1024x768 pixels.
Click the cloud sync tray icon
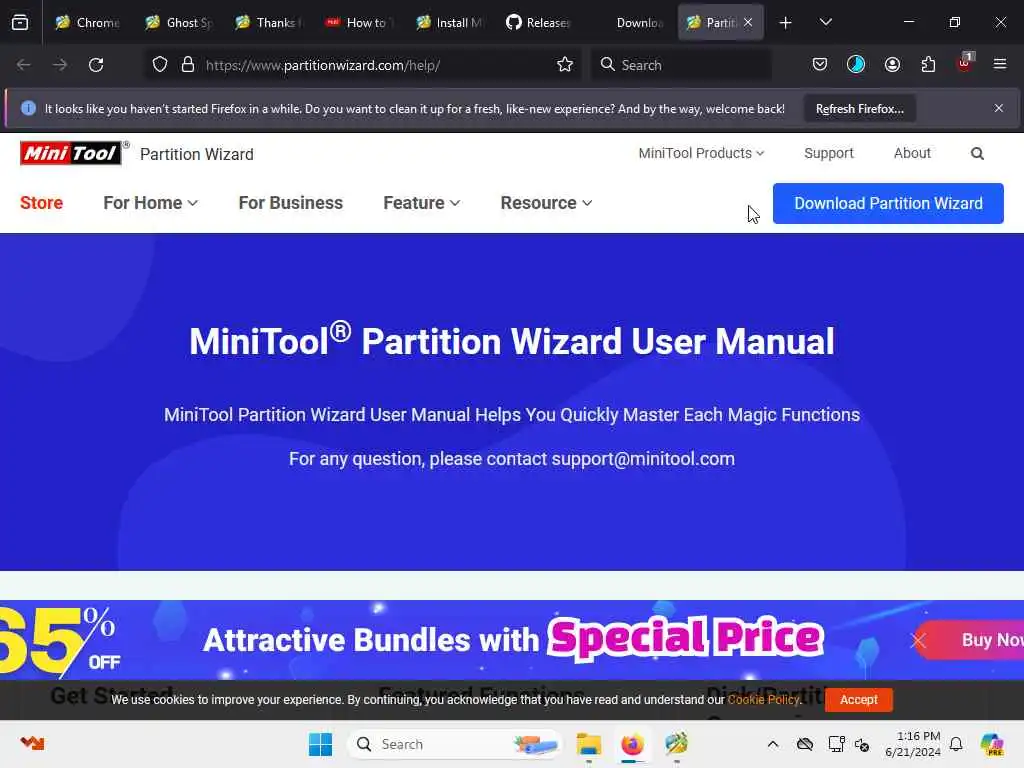point(805,744)
